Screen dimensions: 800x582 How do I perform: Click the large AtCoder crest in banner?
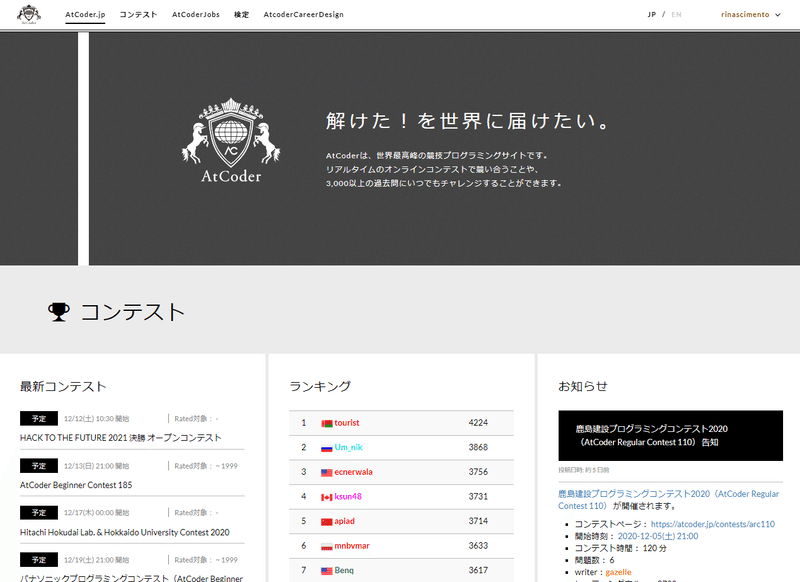[x=231, y=140]
